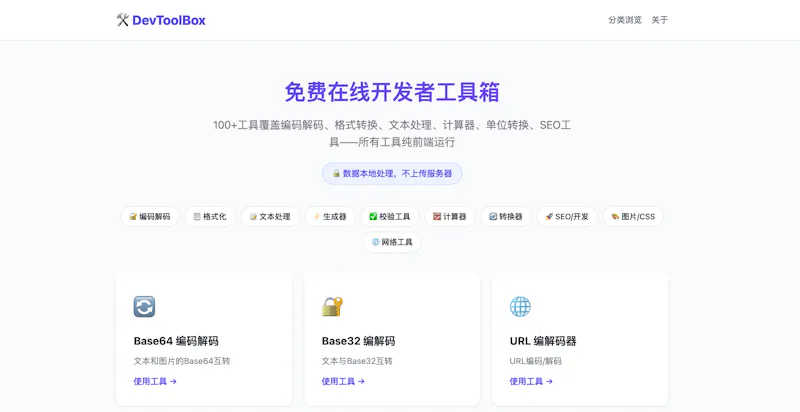Click 使用工具 link under Base32
The height and width of the screenshot is (412, 800).
[343, 381]
